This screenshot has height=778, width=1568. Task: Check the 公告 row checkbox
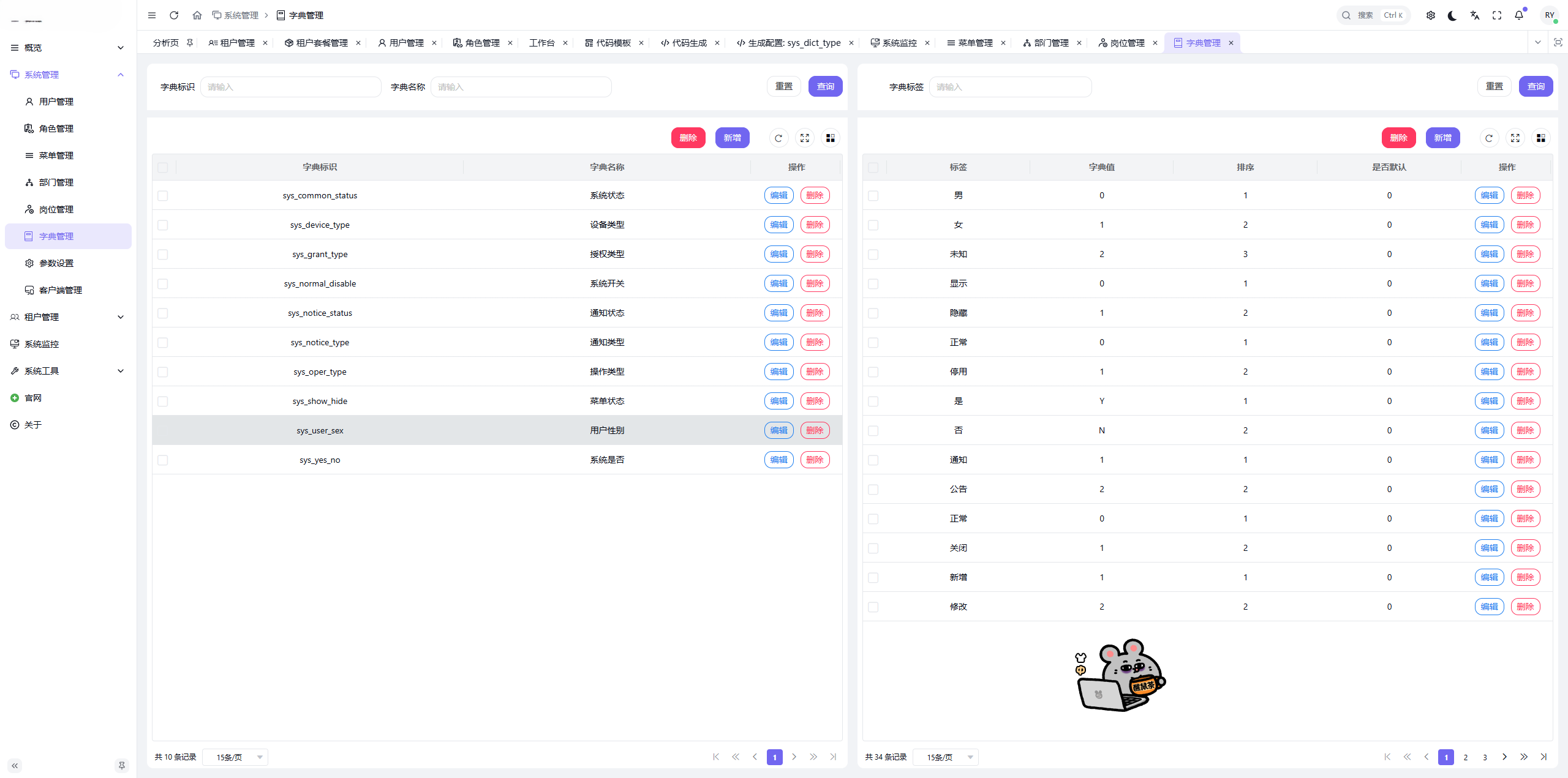(x=873, y=489)
